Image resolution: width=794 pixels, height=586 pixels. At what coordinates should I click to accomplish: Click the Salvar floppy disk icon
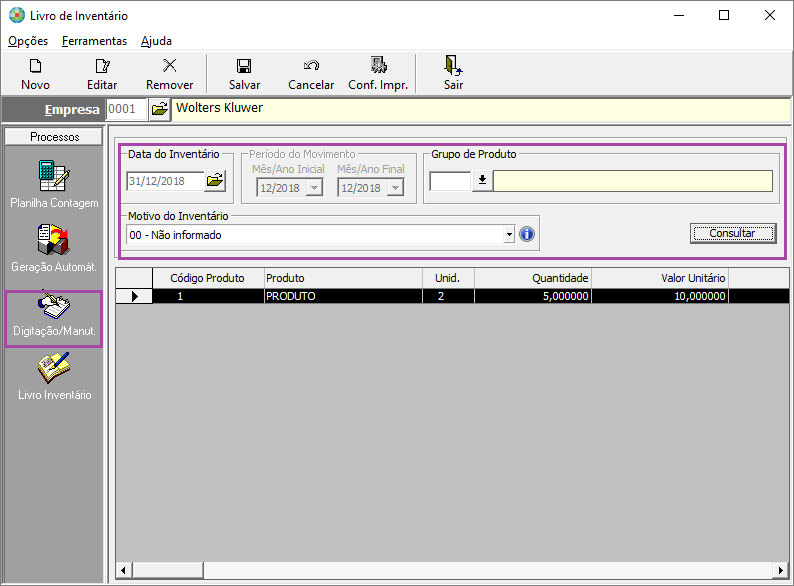pyautogui.click(x=244, y=66)
